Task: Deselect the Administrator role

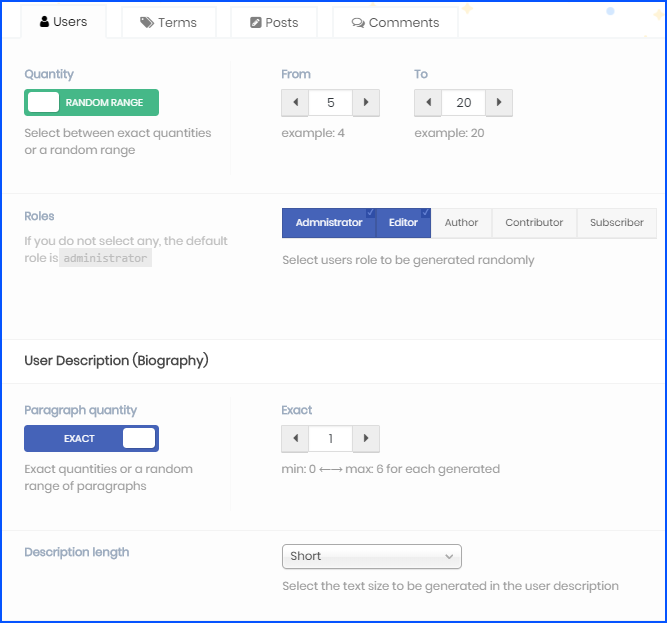Action: [329, 223]
